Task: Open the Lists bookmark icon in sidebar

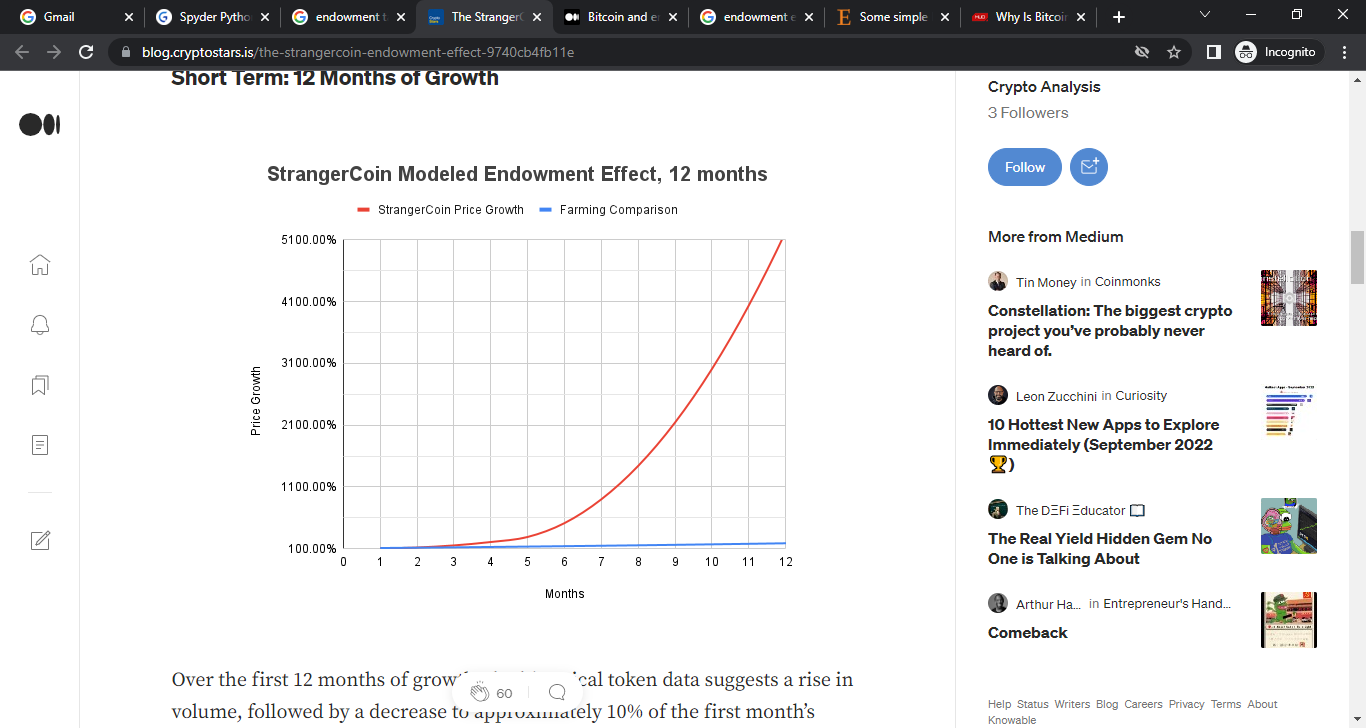Action: click(40, 385)
